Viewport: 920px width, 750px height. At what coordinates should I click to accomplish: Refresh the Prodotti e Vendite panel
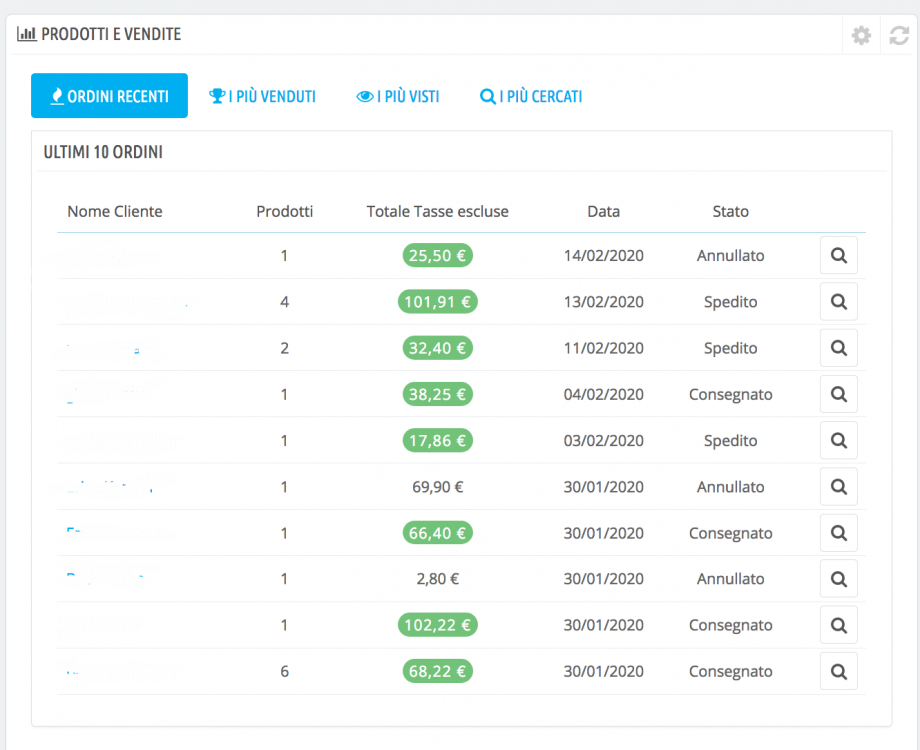click(899, 35)
